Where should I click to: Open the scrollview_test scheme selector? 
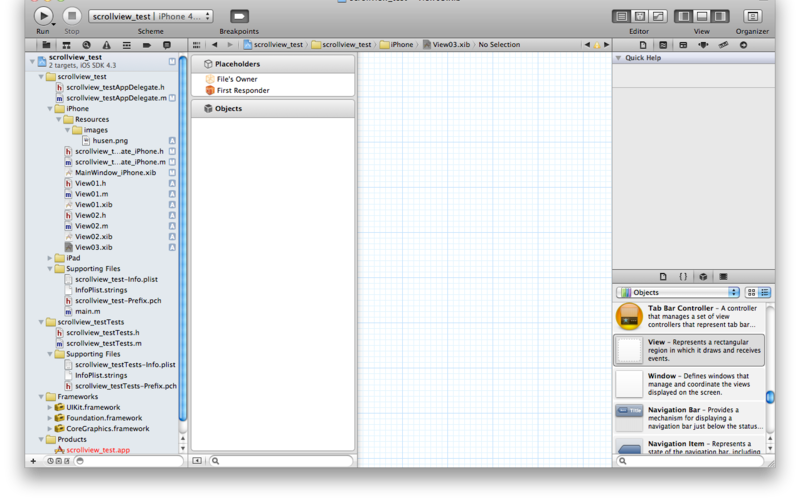pos(151,16)
